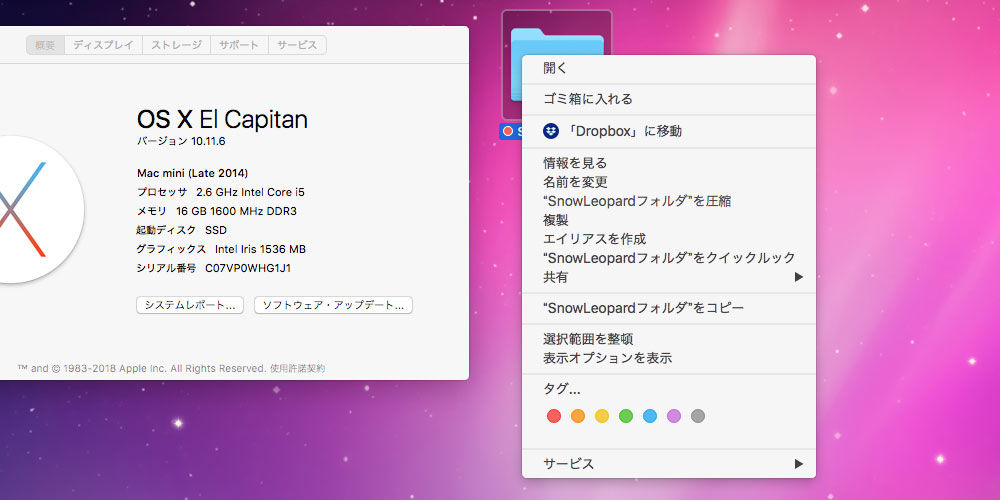Screen dimensions: 1000x500
Task: Choose ゴミ箱に入れる from the menu
Action: [668, 99]
